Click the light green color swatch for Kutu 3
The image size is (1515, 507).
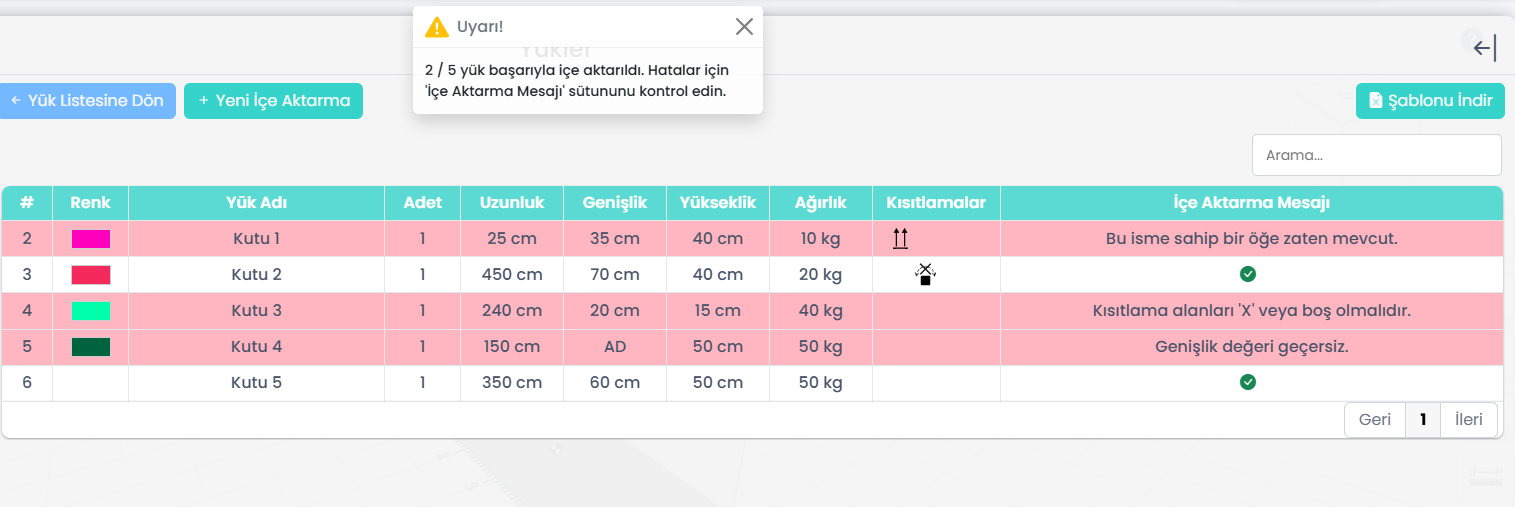click(91, 311)
